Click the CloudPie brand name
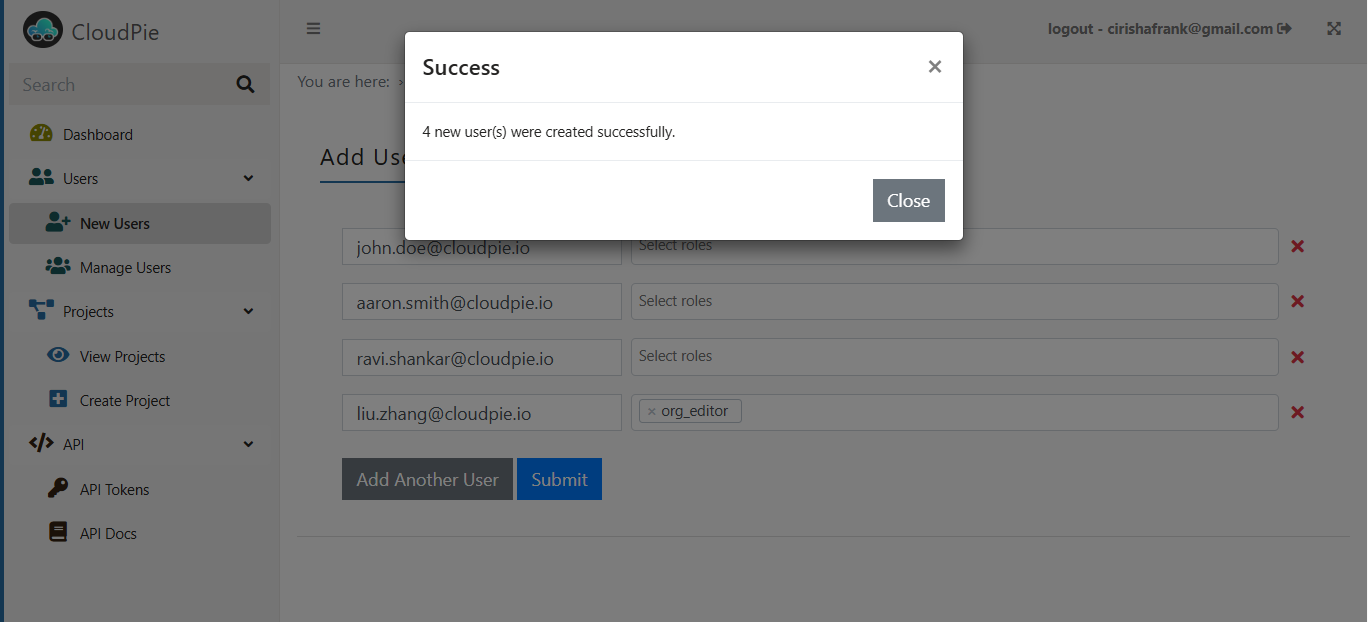Image resolution: width=1368 pixels, height=622 pixels. [115, 32]
